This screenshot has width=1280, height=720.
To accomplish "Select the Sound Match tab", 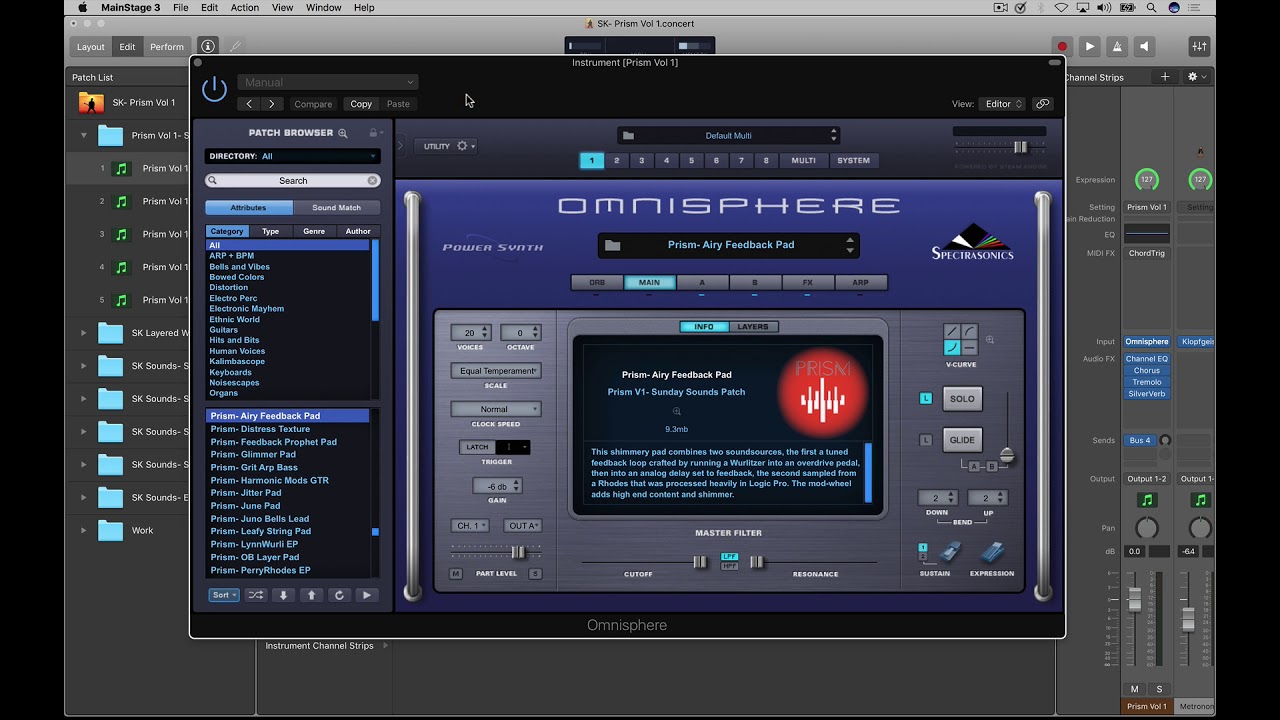I will 337,208.
